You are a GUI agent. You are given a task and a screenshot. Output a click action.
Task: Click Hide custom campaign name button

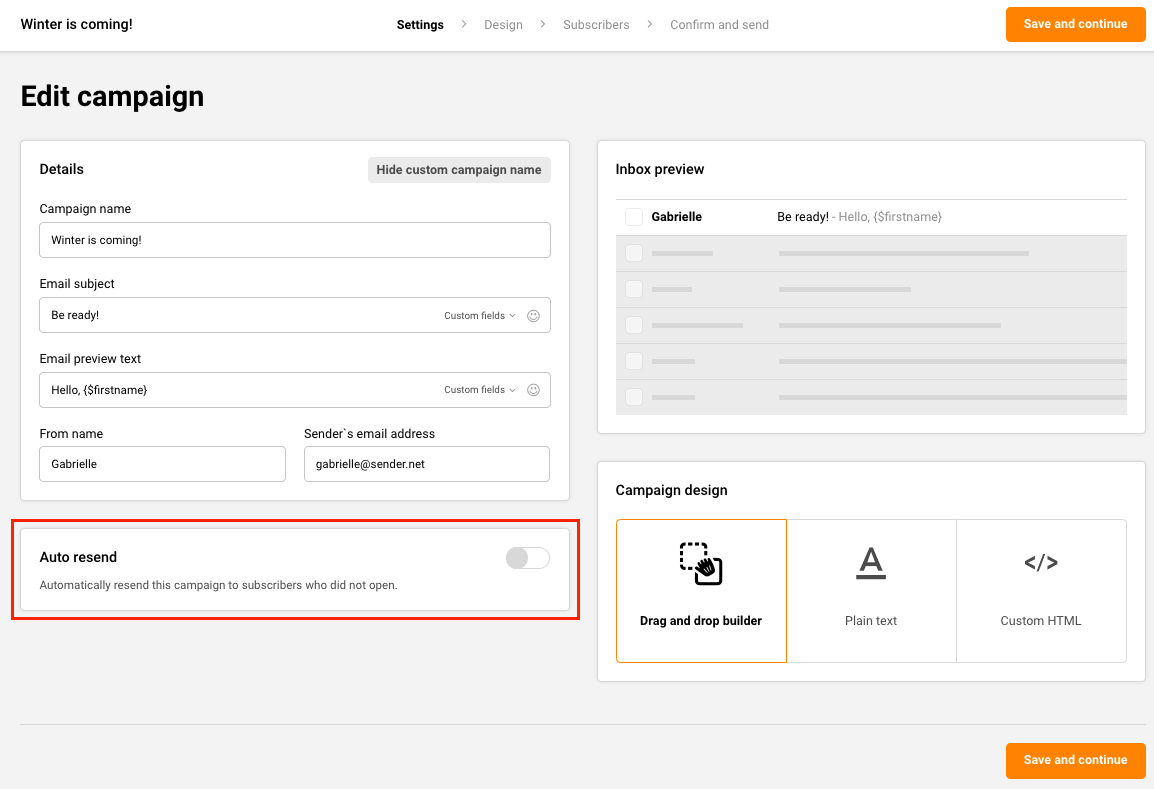459,170
